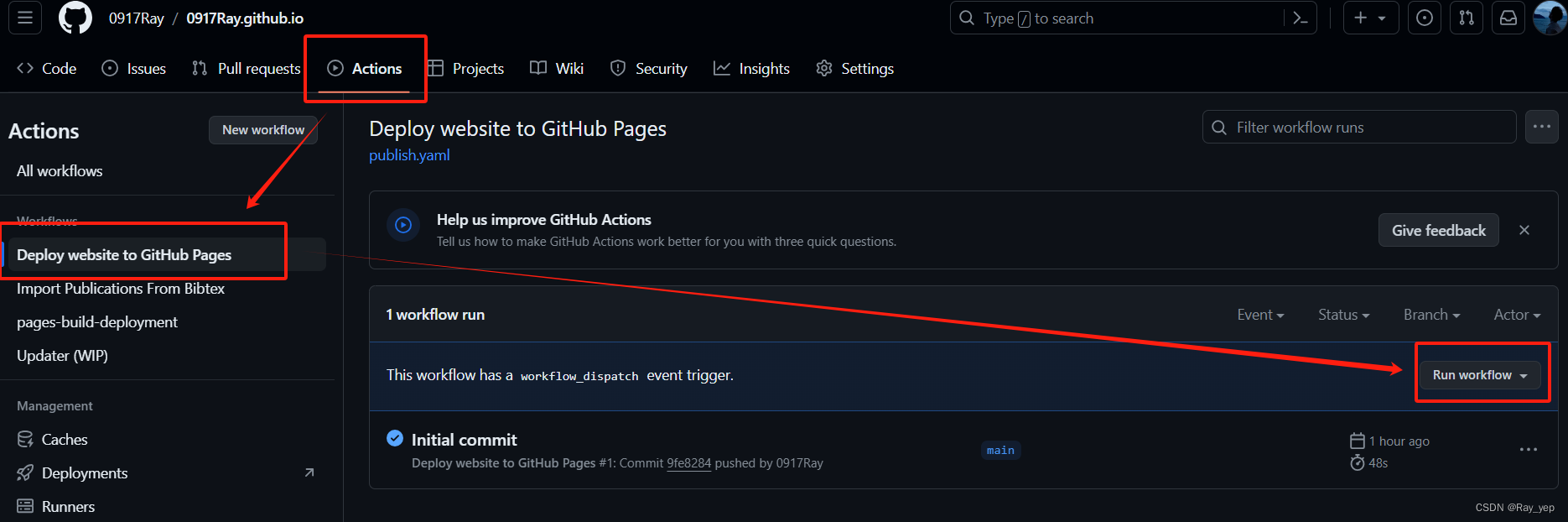Switch to the Wiki tab
The width and height of the screenshot is (1568, 522).
557,69
